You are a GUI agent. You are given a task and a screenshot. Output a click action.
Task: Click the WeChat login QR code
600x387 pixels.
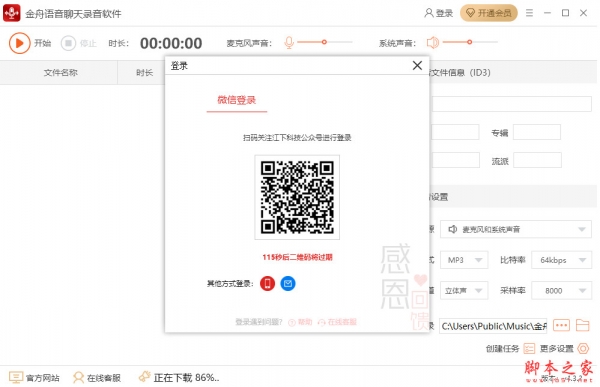(x=297, y=197)
